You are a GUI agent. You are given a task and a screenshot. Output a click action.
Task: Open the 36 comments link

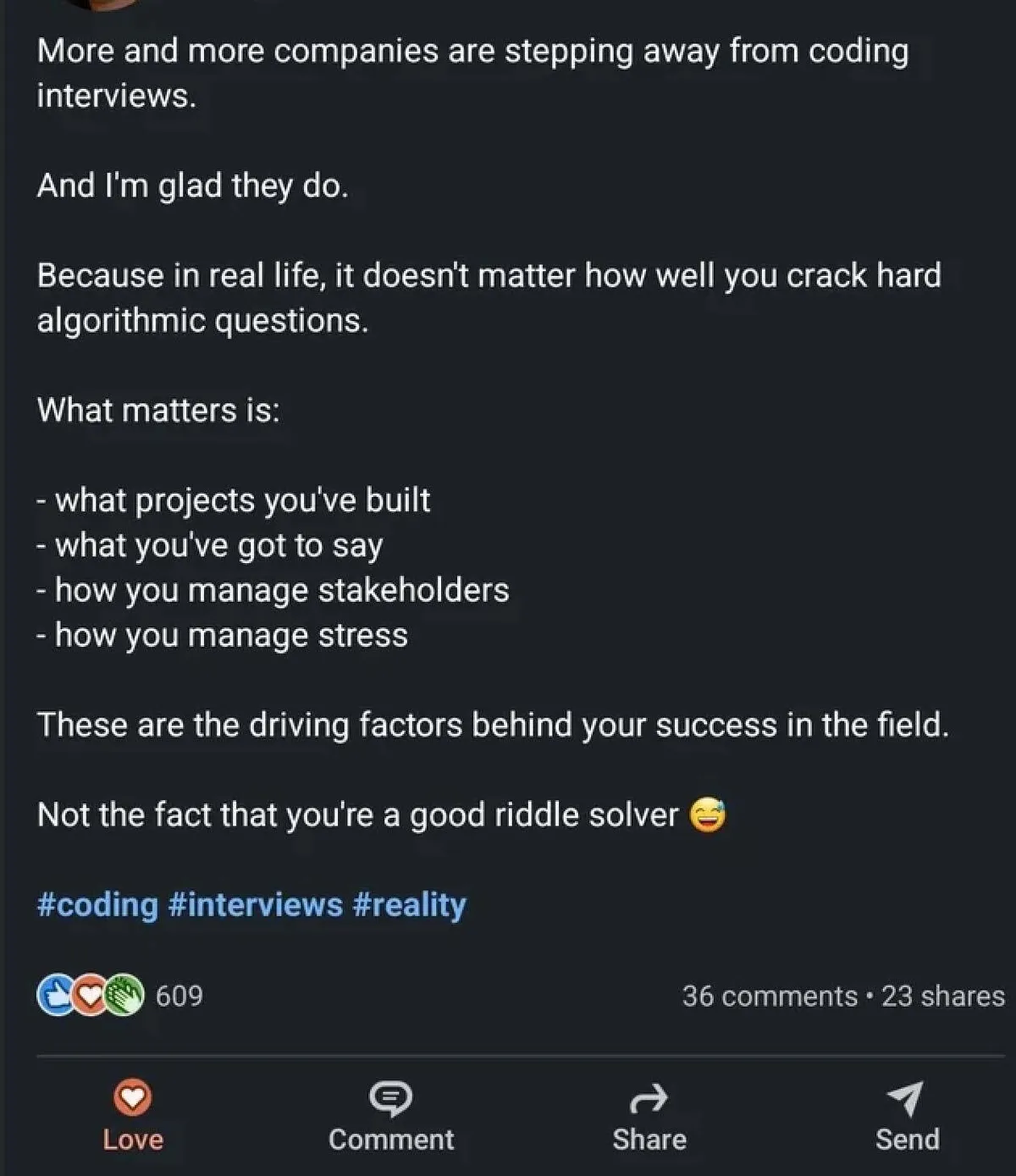click(x=770, y=996)
